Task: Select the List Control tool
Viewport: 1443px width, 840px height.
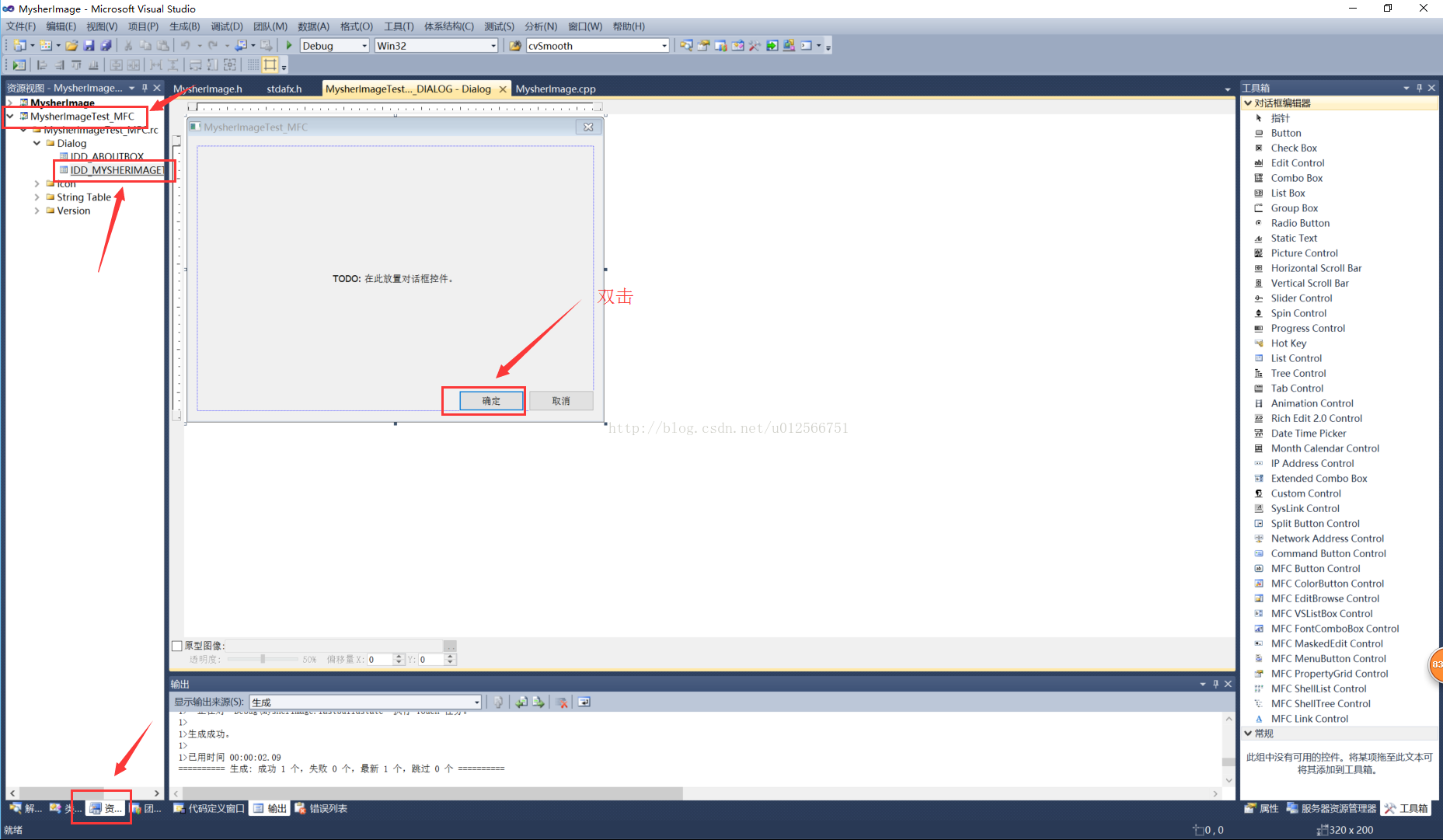Action: 1296,359
